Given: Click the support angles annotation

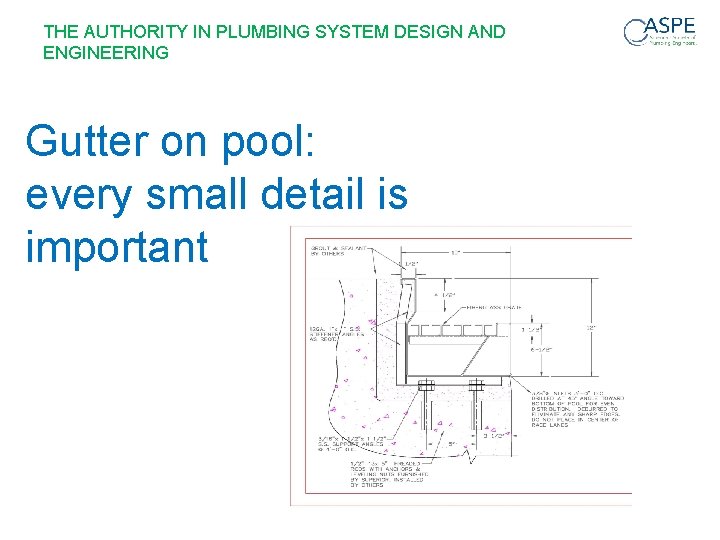Looking at the screenshot, I should click(x=352, y=444).
